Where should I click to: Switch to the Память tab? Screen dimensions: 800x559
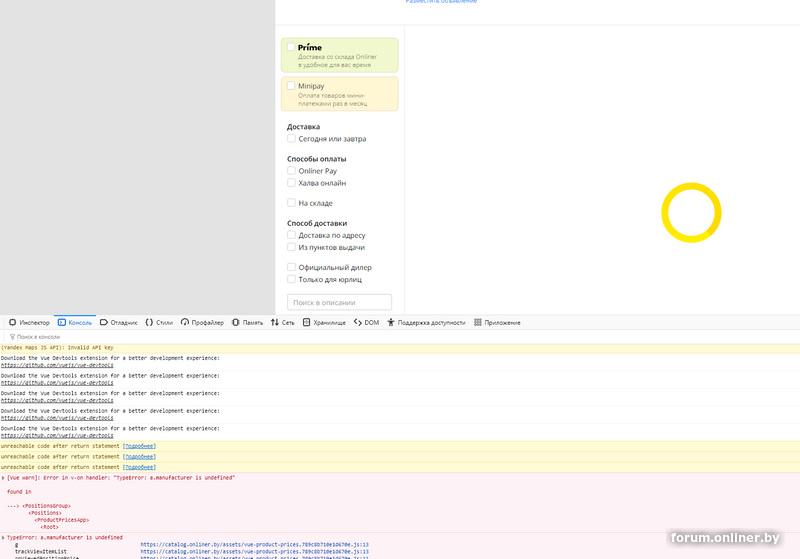(x=247, y=322)
